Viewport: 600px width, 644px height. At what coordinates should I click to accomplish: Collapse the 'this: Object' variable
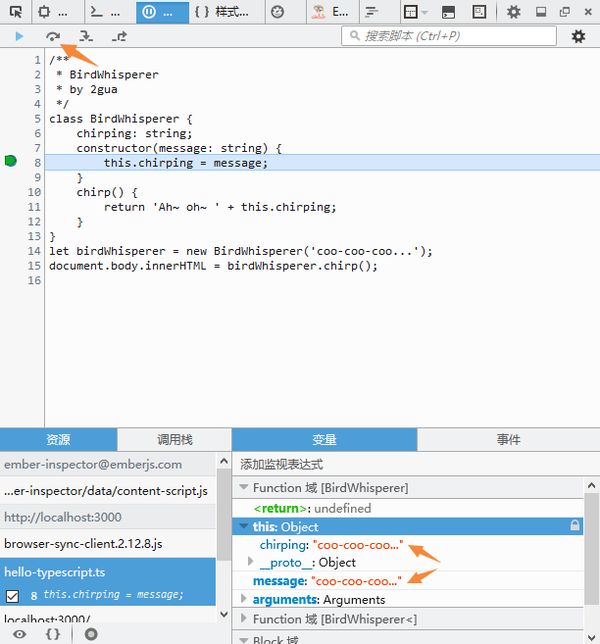[x=244, y=526]
